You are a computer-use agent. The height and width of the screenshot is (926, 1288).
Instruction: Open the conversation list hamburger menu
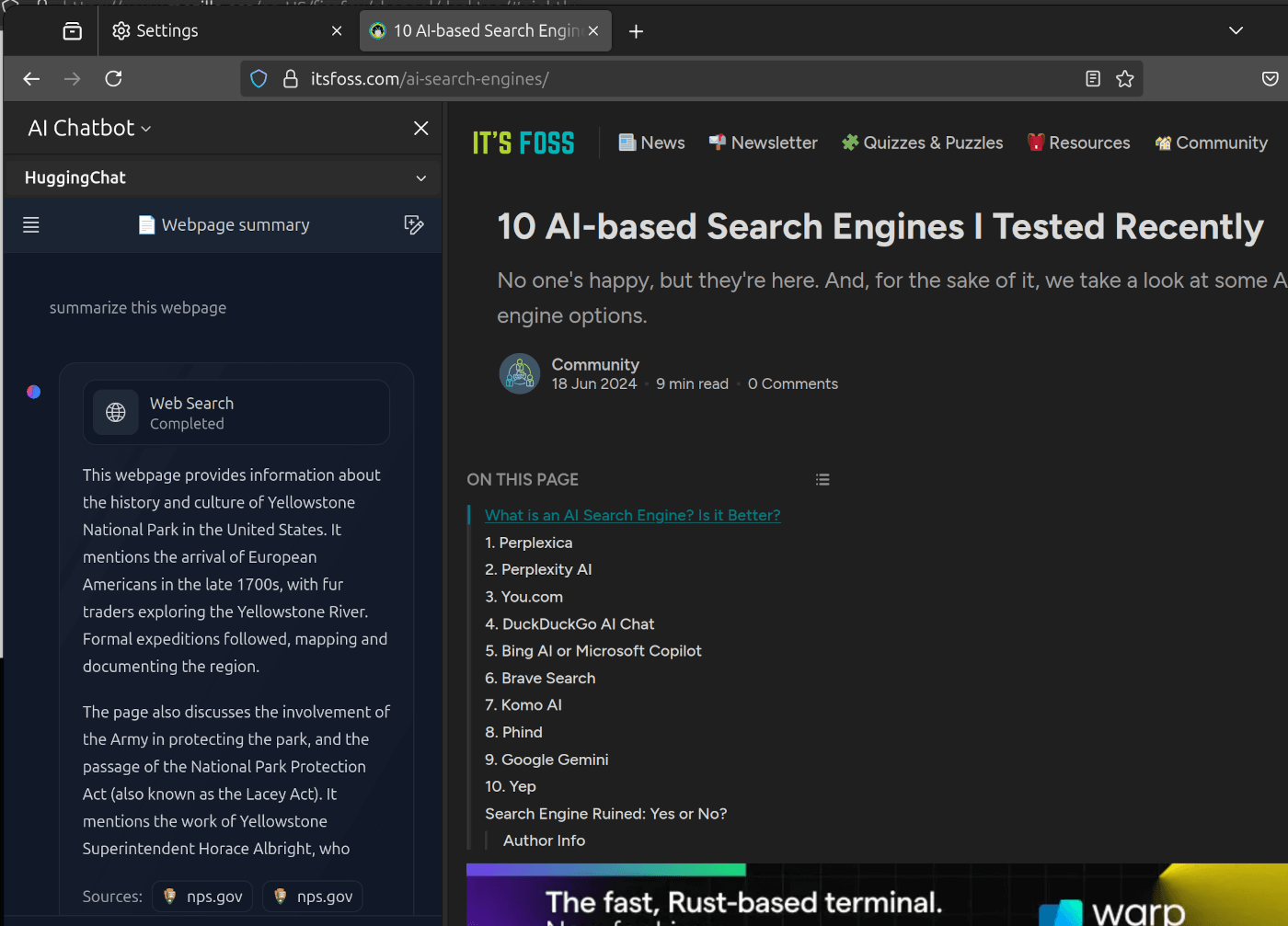30,224
